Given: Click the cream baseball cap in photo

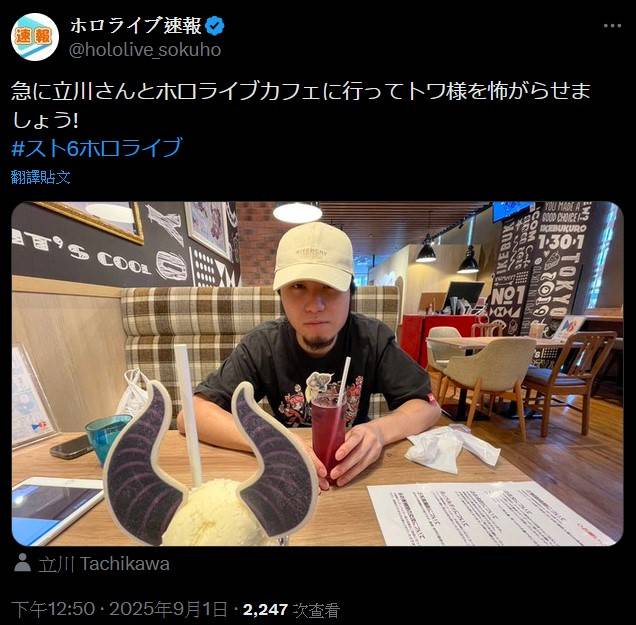Looking at the screenshot, I should coord(313,256).
